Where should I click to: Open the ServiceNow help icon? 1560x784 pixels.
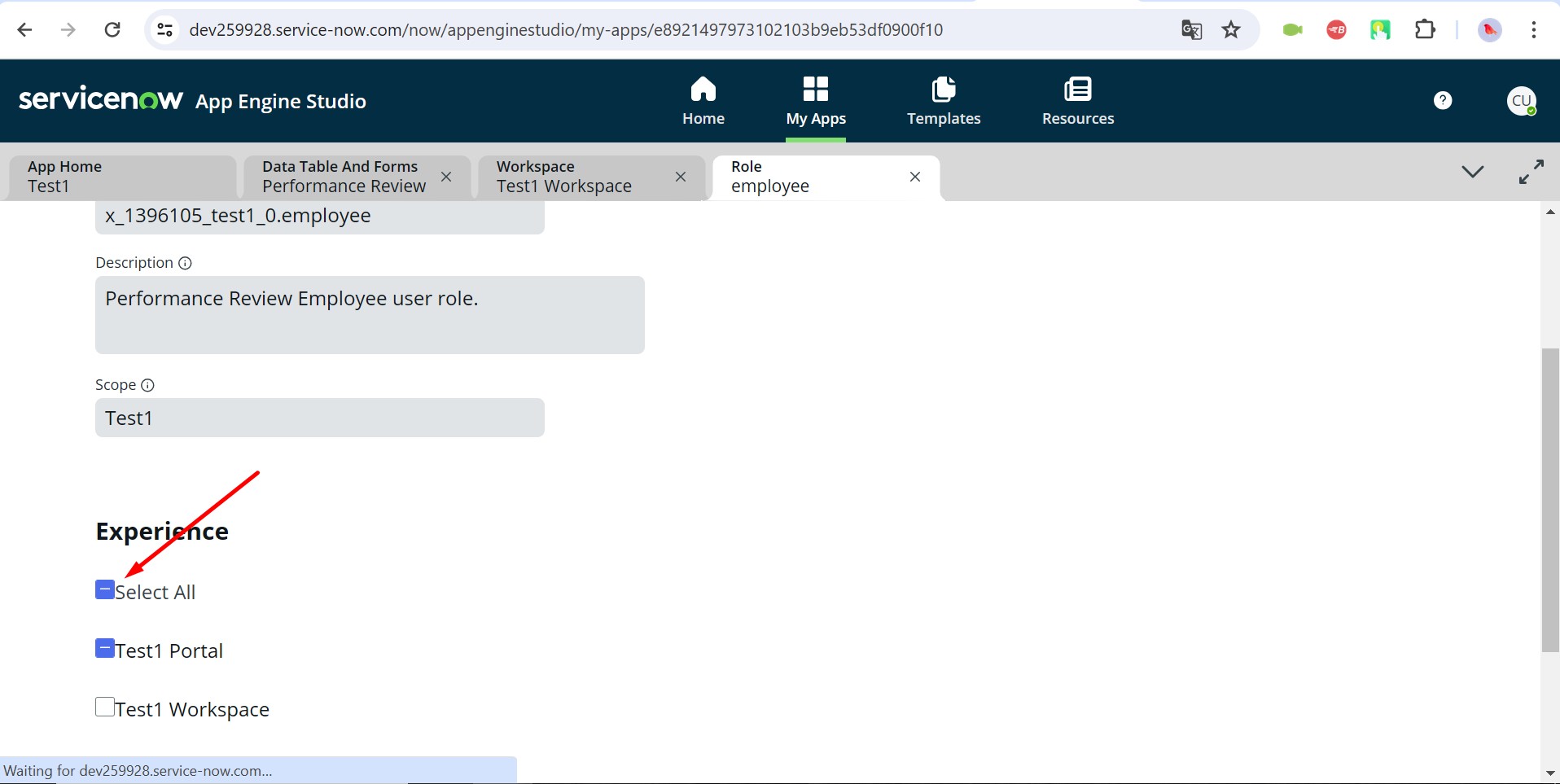(1443, 100)
